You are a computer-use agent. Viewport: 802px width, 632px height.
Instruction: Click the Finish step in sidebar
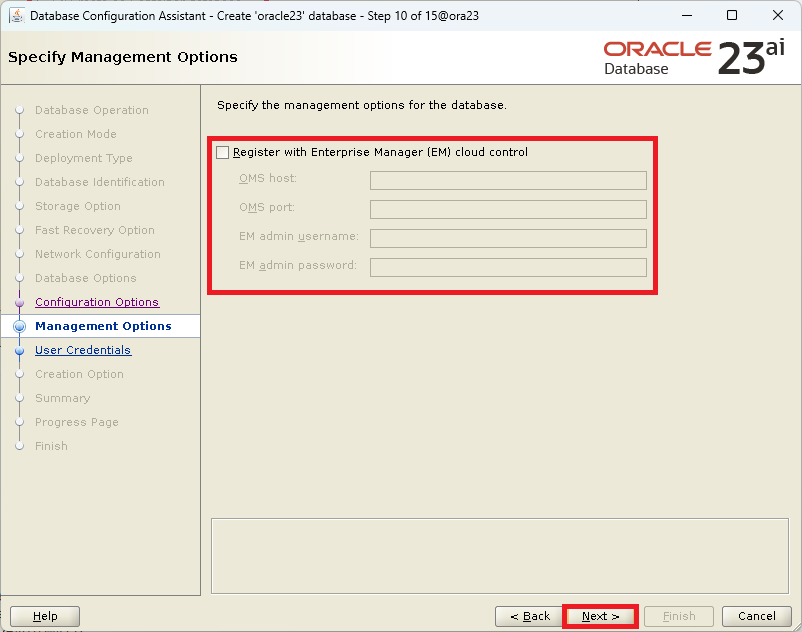click(51, 446)
